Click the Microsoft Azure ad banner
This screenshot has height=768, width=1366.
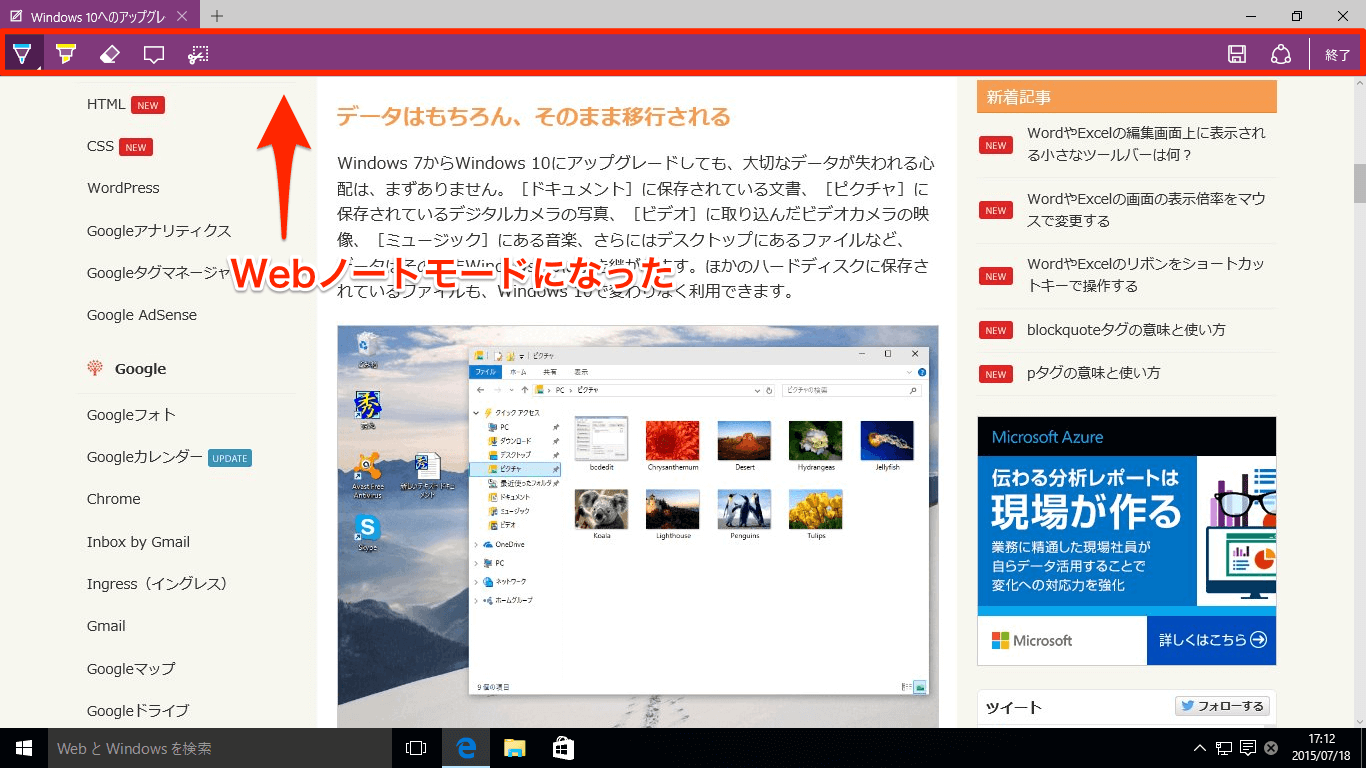1127,541
